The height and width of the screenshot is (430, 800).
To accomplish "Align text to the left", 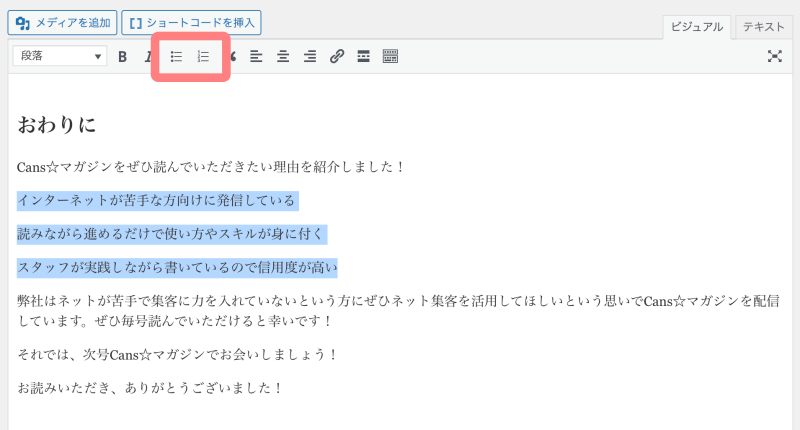I will pos(256,57).
